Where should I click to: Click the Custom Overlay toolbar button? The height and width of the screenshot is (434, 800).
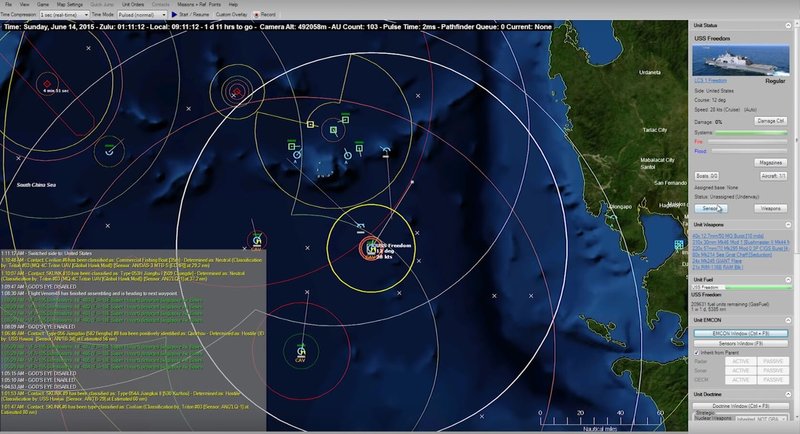233,15
